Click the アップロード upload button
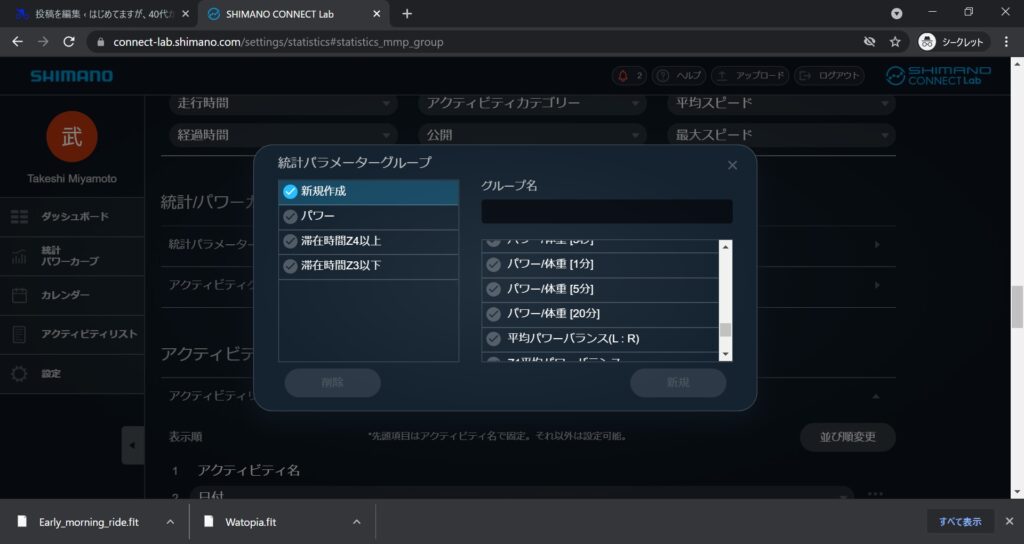Viewport: 1024px width, 544px height. pos(748,76)
